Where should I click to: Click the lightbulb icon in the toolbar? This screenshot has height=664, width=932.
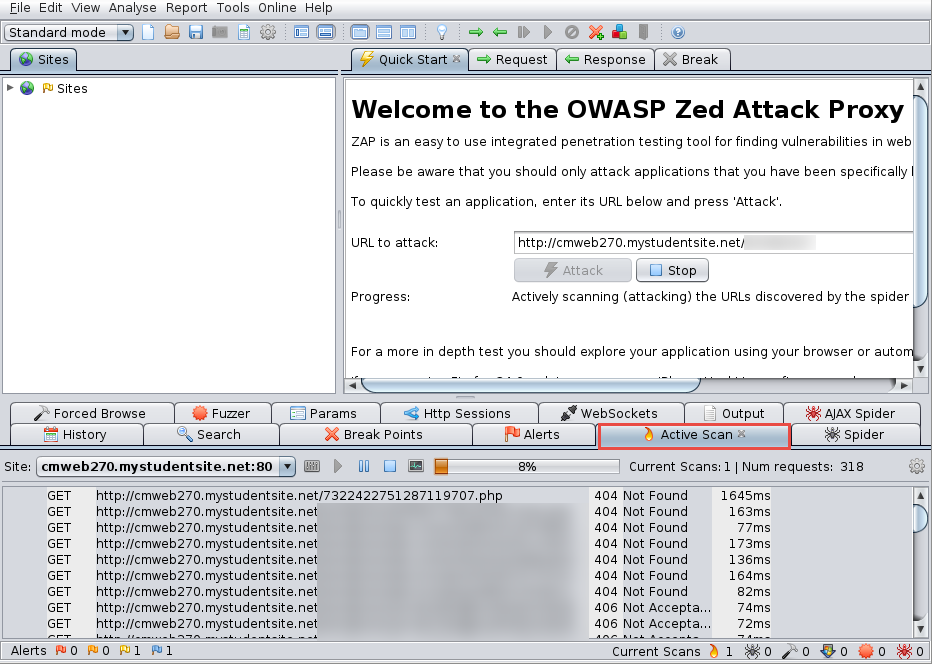pos(442,32)
